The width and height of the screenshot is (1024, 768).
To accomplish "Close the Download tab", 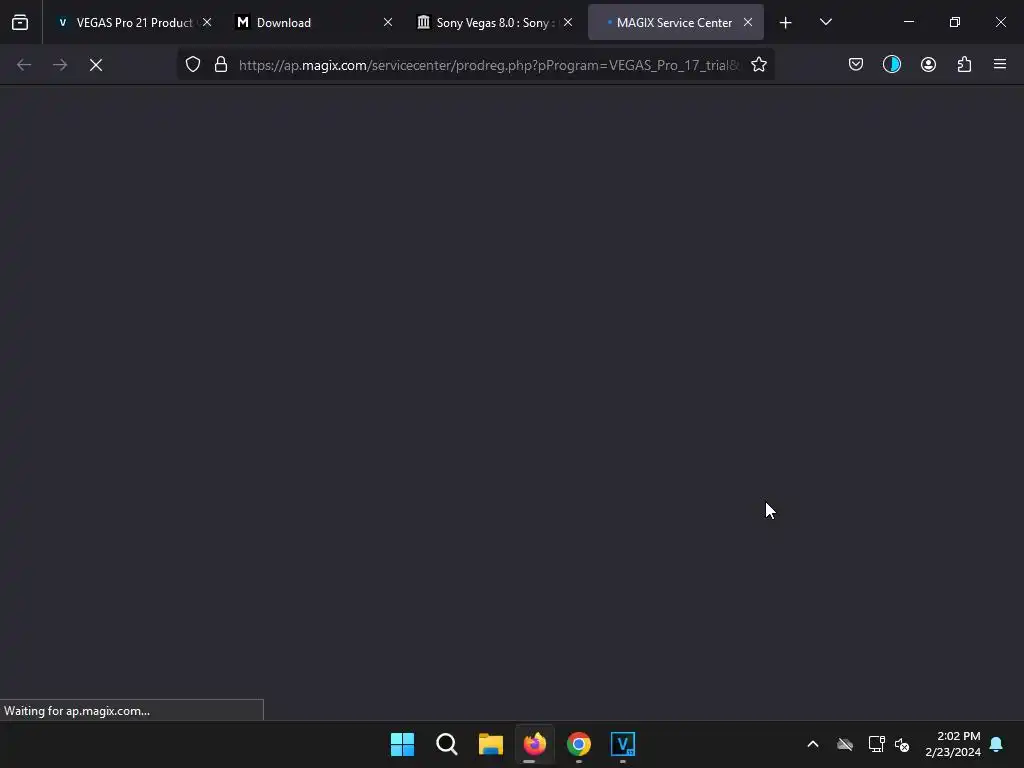I will coord(388,22).
